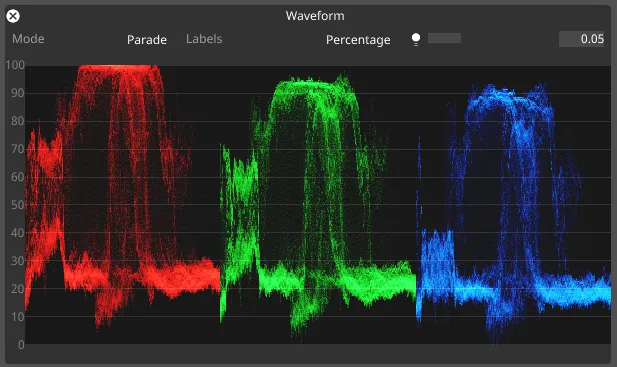The image size is (617, 367).
Task: Click the 50 scale label
Action: pyautogui.click(x=18, y=205)
